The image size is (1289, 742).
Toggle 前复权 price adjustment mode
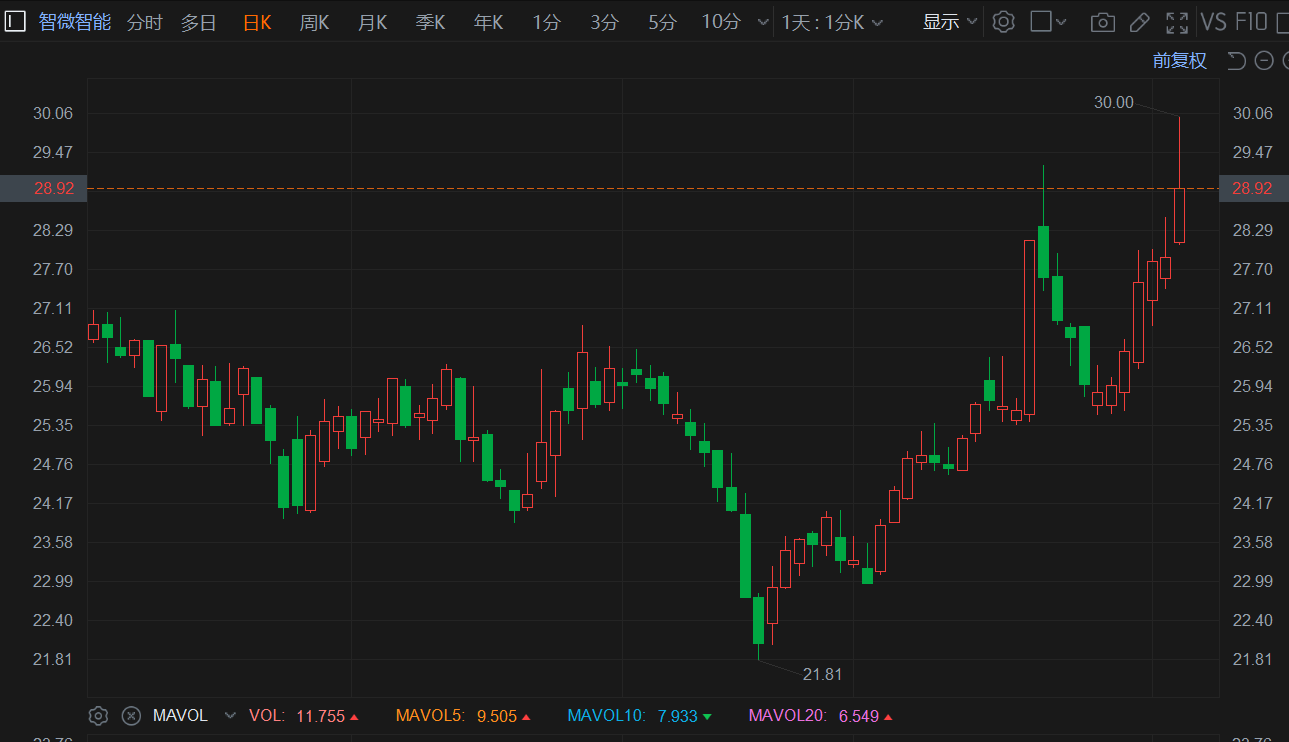tap(1179, 61)
